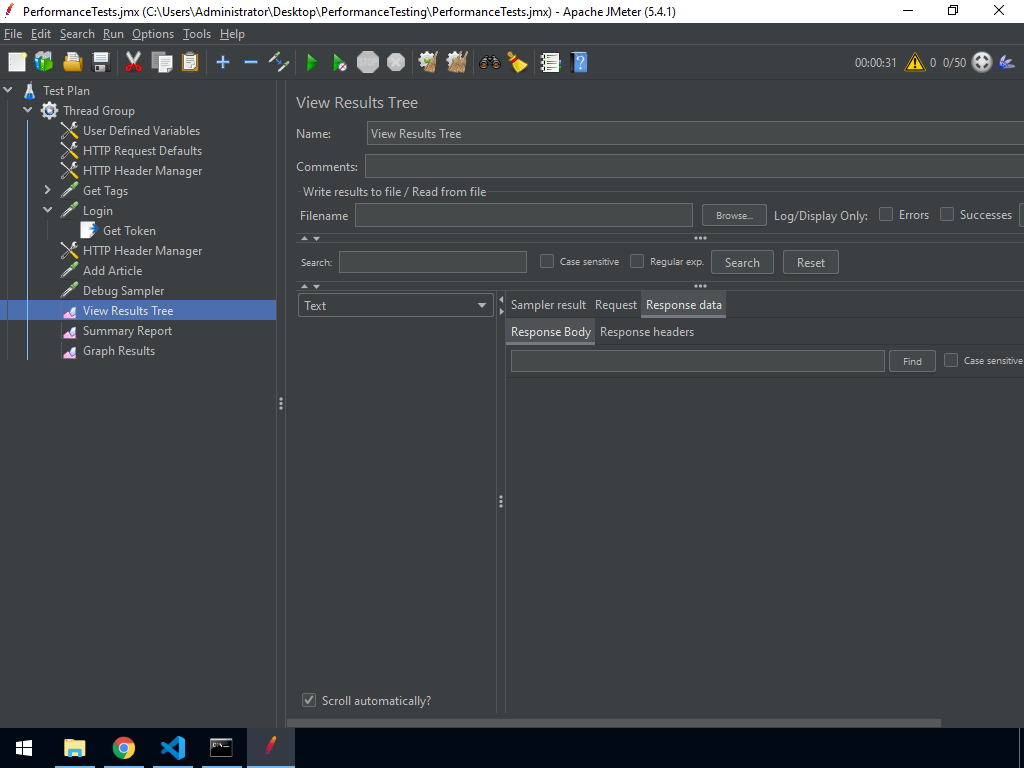Reset search with yellow brush icon
This screenshot has height=768, width=1024.
(x=517, y=62)
